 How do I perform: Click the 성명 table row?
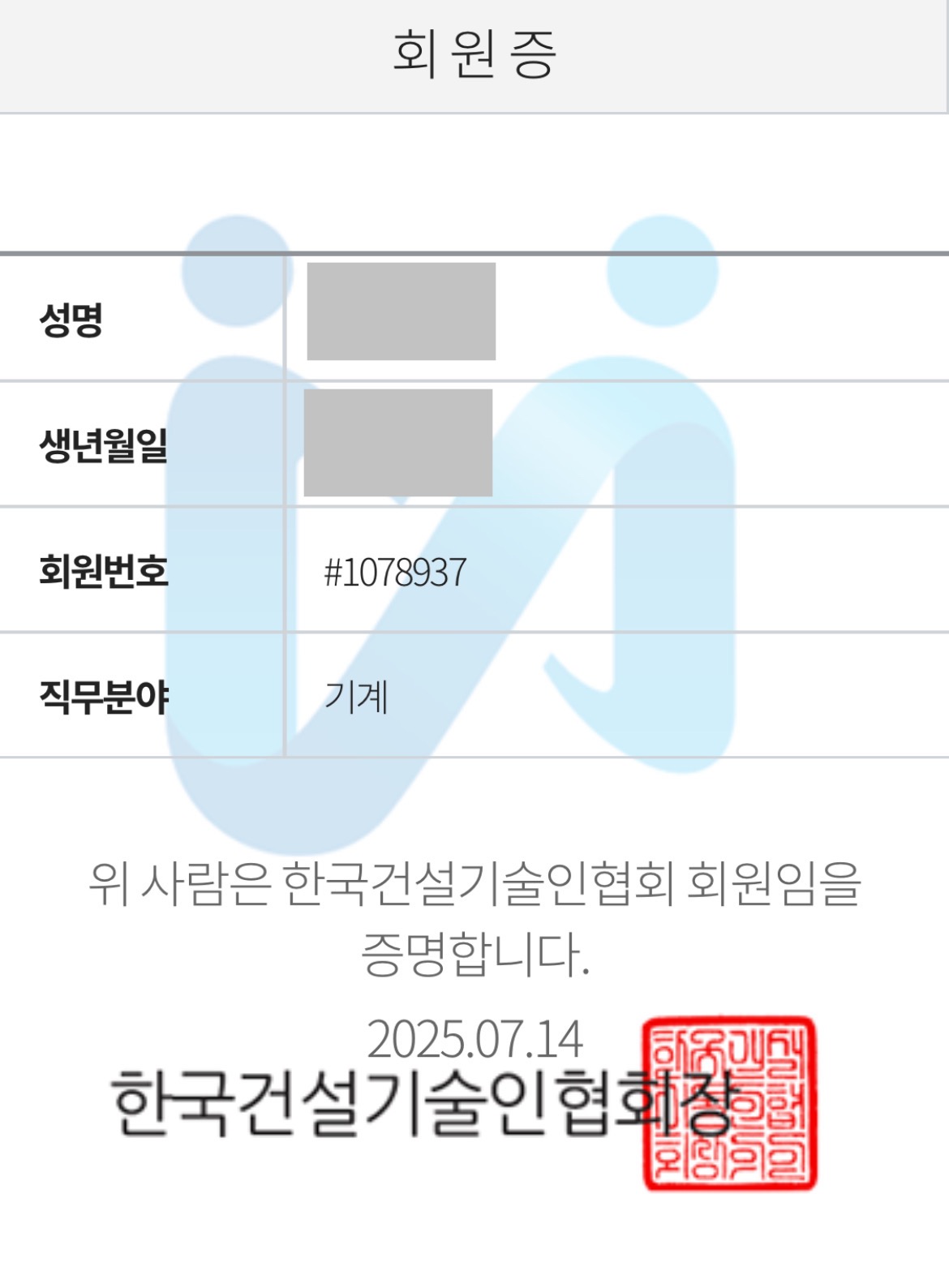[474, 318]
